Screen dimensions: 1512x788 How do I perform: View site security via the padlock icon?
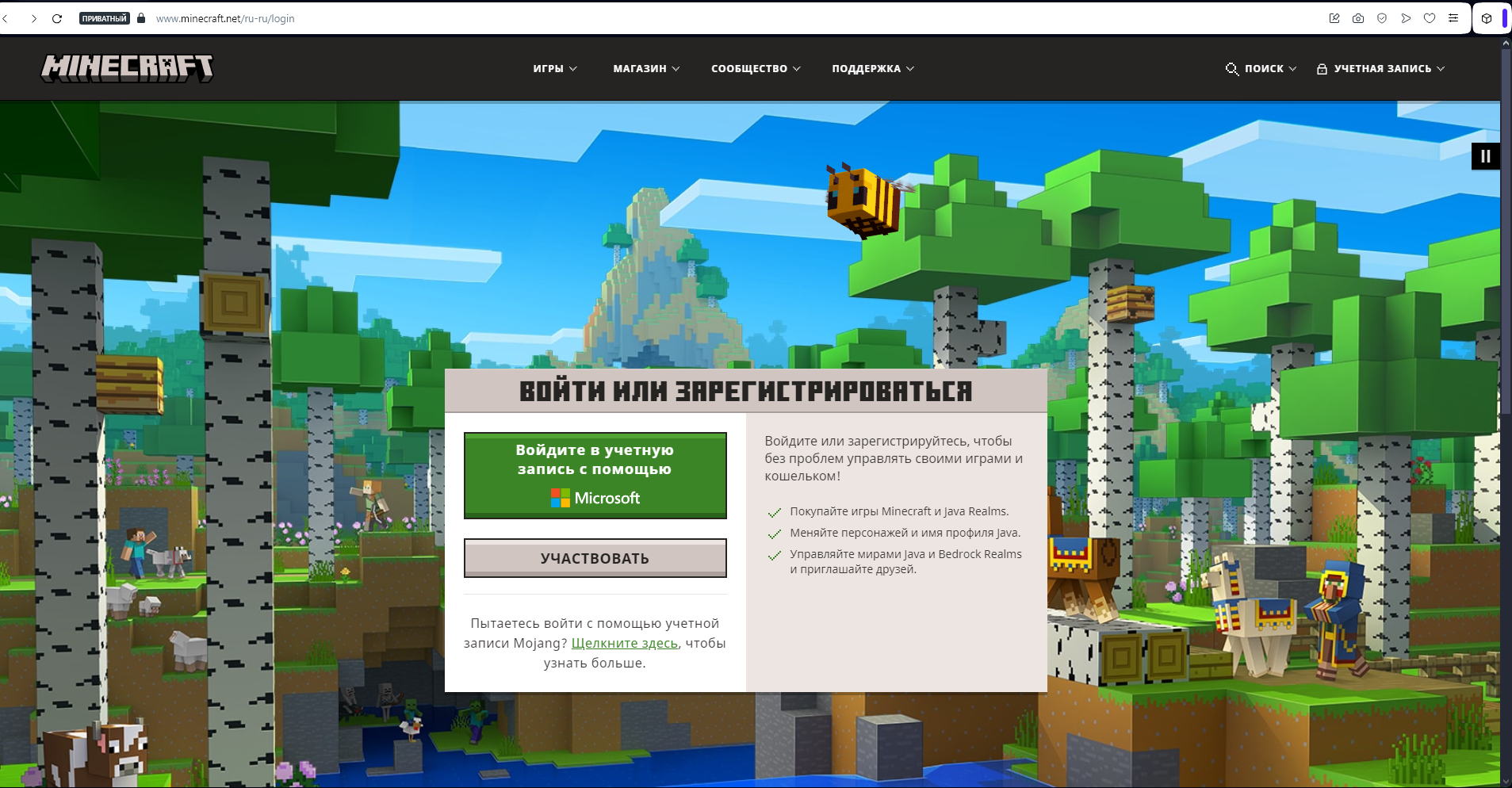pyautogui.click(x=141, y=18)
